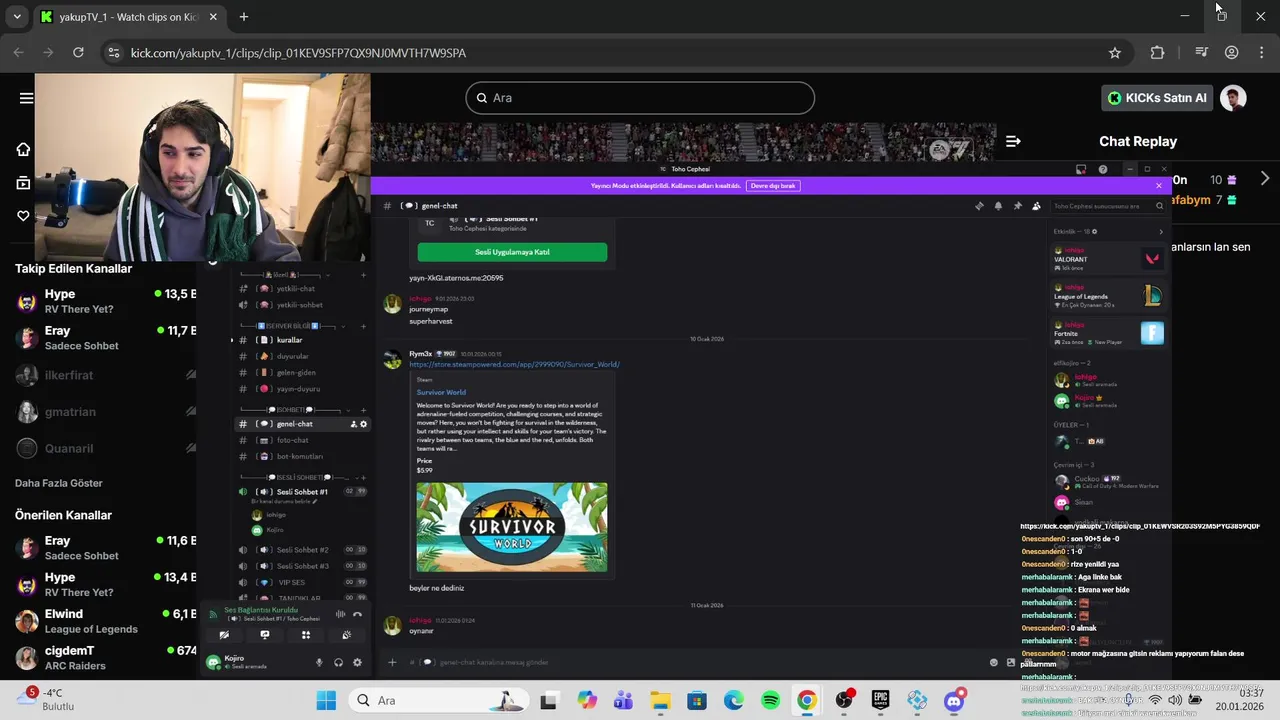This screenshot has width=1280, height=720.
Task: Collapse chat with the Chat Replay arrow icon
Action: click(x=1013, y=141)
